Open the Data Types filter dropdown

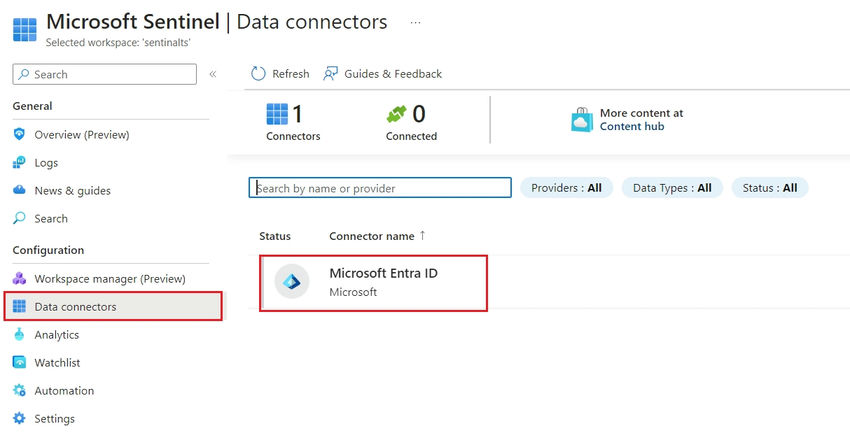[671, 188]
